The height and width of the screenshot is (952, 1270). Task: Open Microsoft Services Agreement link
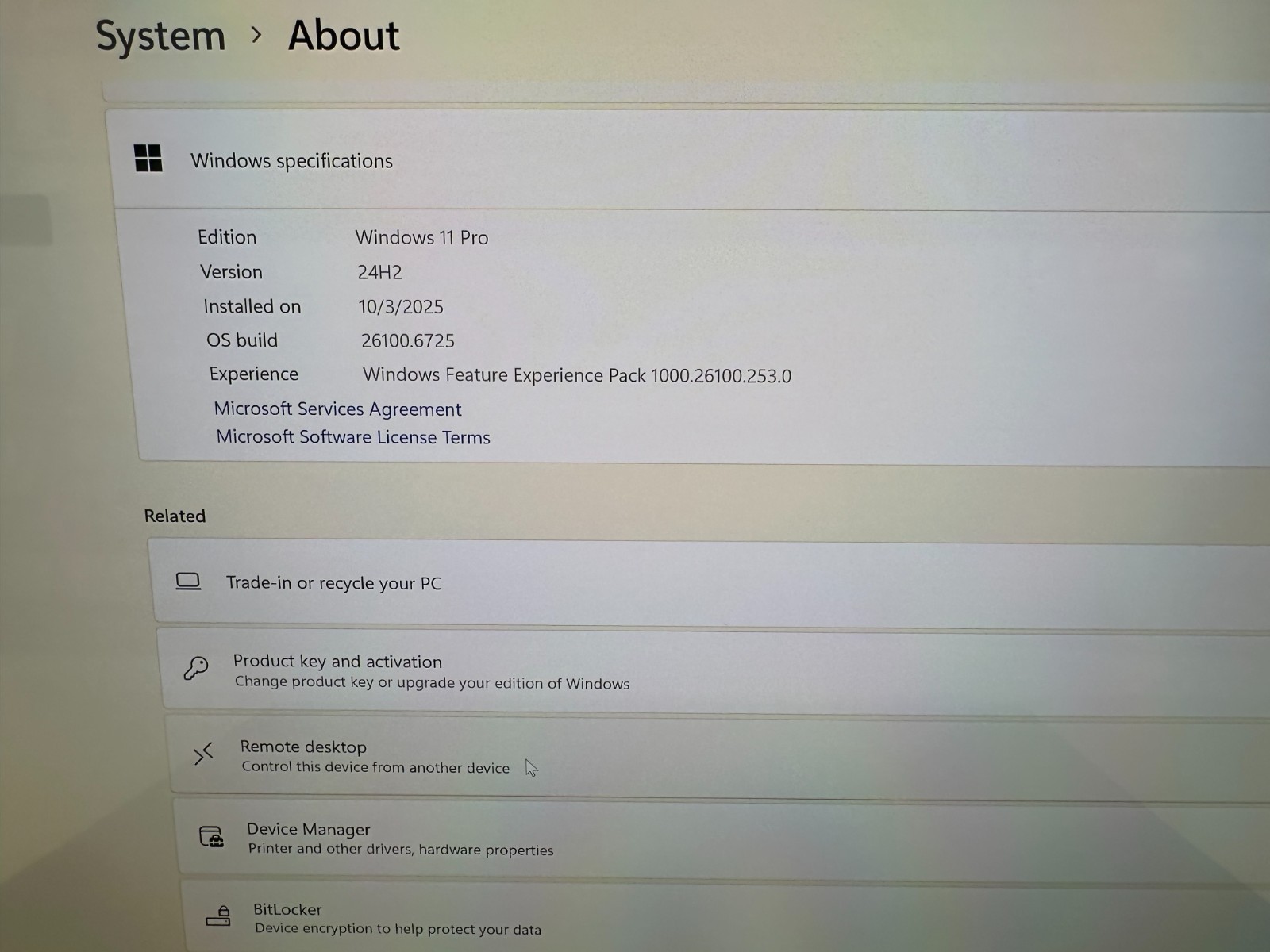click(337, 409)
